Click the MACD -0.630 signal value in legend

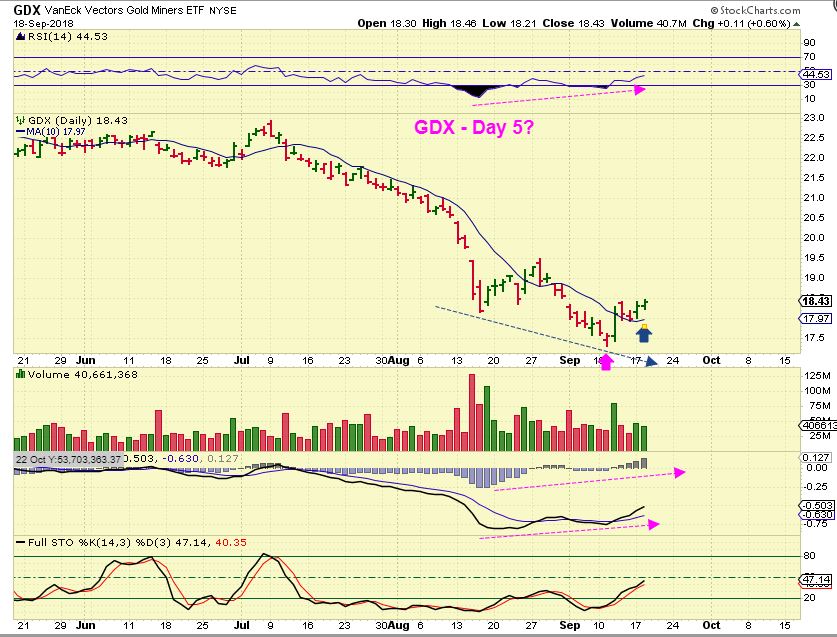(181, 459)
